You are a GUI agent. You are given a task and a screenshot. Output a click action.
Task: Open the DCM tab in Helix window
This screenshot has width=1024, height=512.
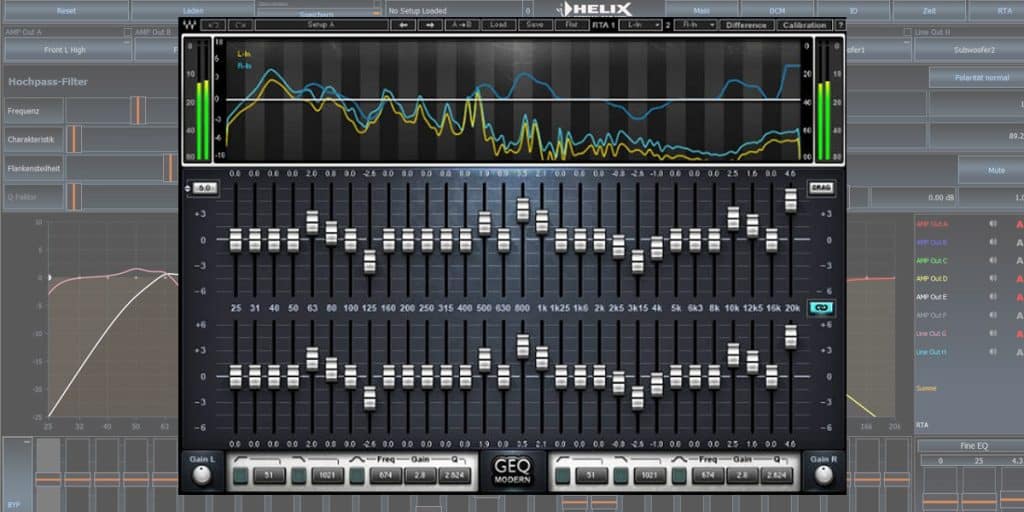[777, 10]
